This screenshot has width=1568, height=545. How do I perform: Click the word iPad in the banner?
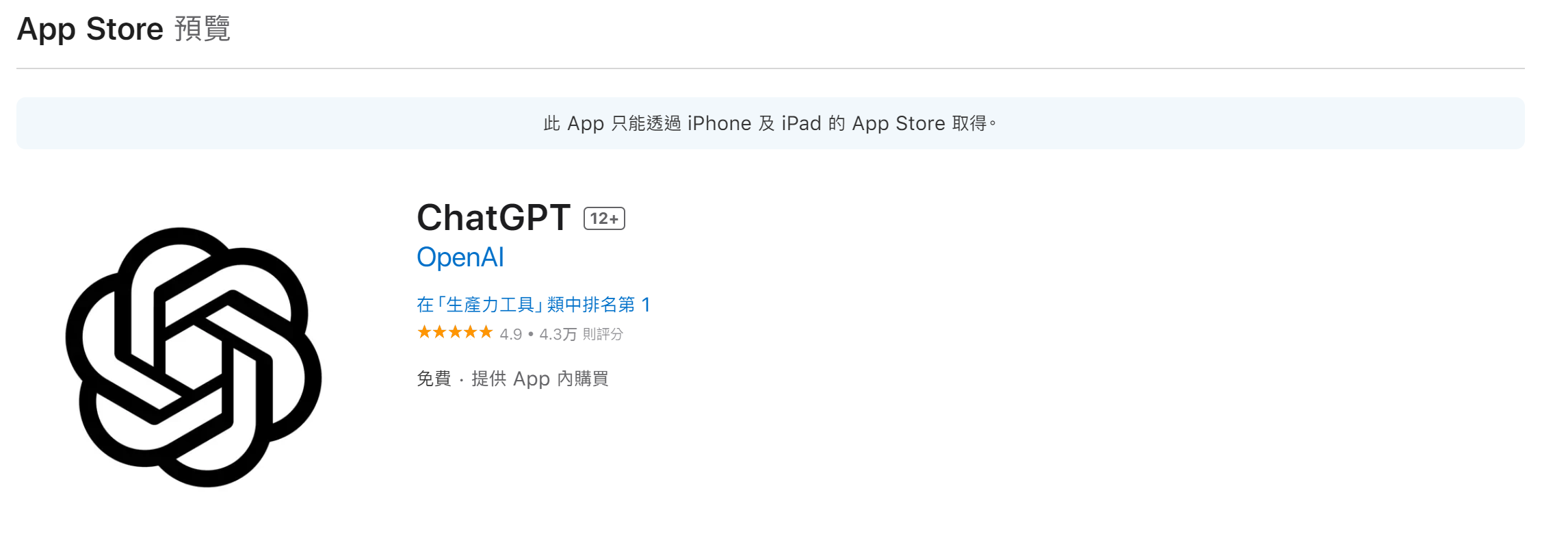tap(801, 123)
